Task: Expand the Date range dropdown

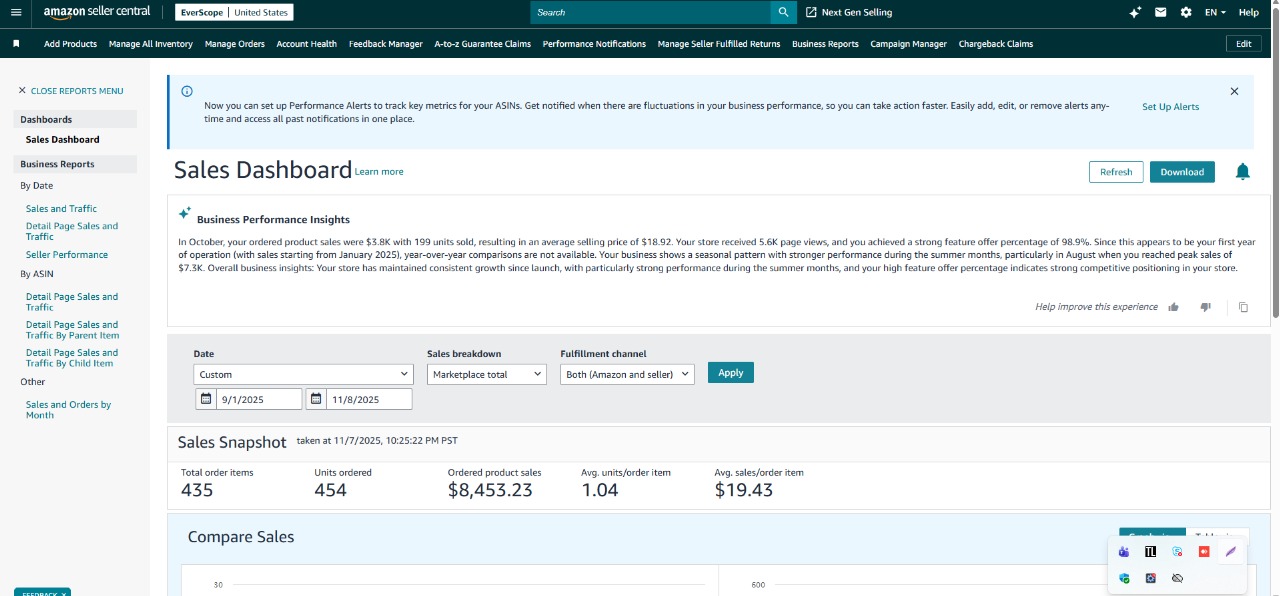Action: click(x=303, y=374)
